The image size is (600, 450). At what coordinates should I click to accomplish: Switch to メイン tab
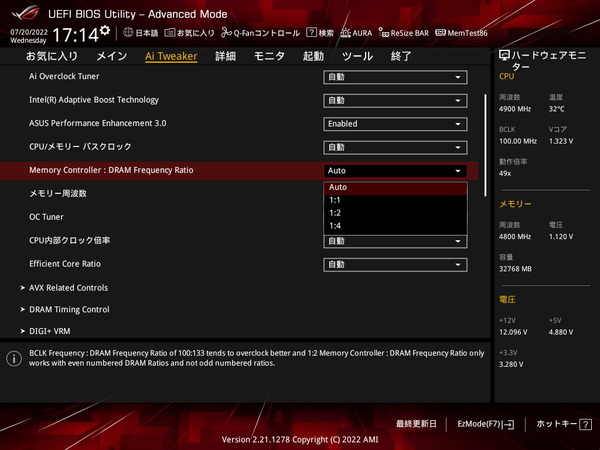[x=112, y=56]
